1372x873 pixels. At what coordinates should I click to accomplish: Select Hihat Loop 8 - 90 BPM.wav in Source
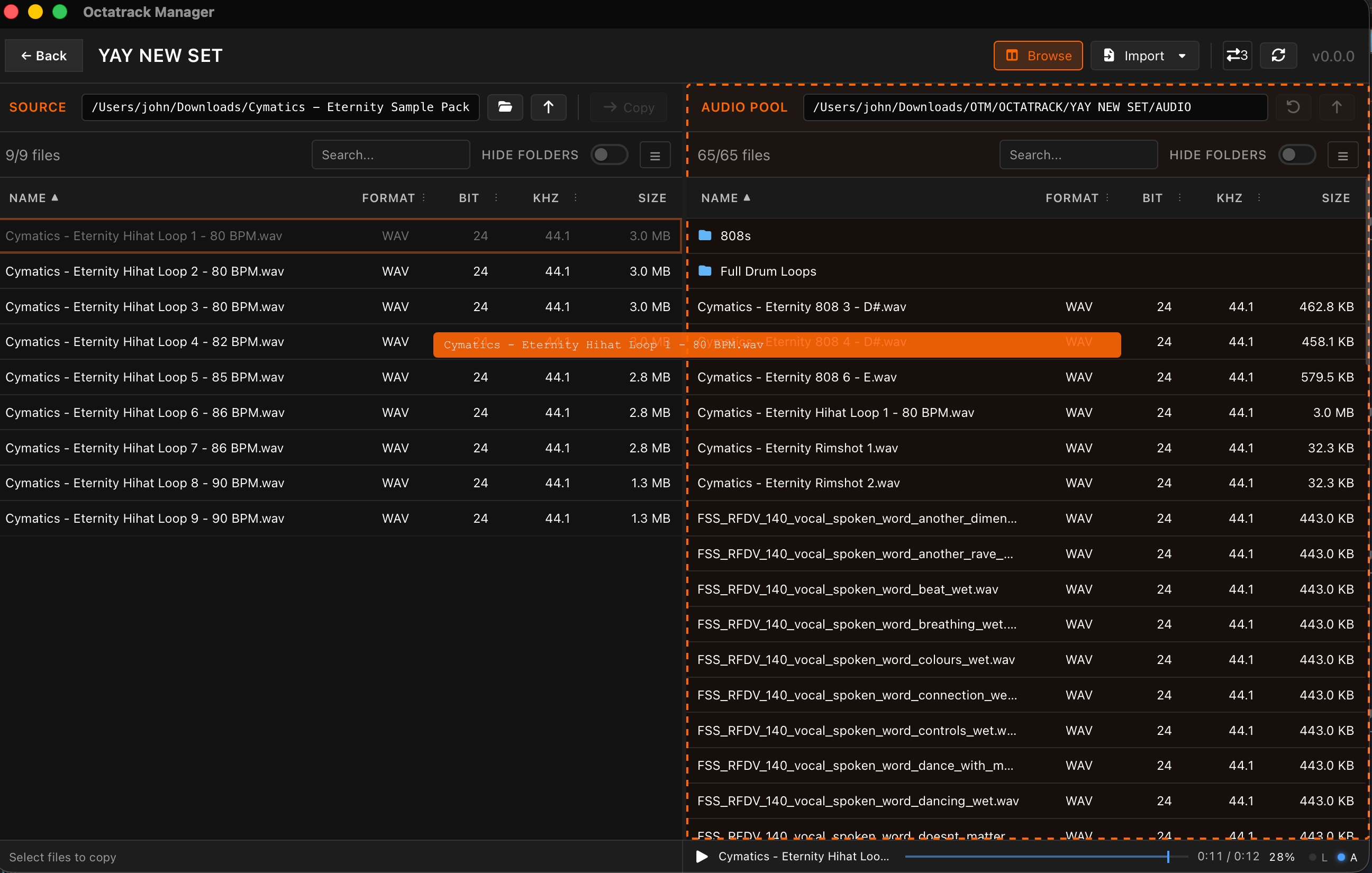(341, 483)
